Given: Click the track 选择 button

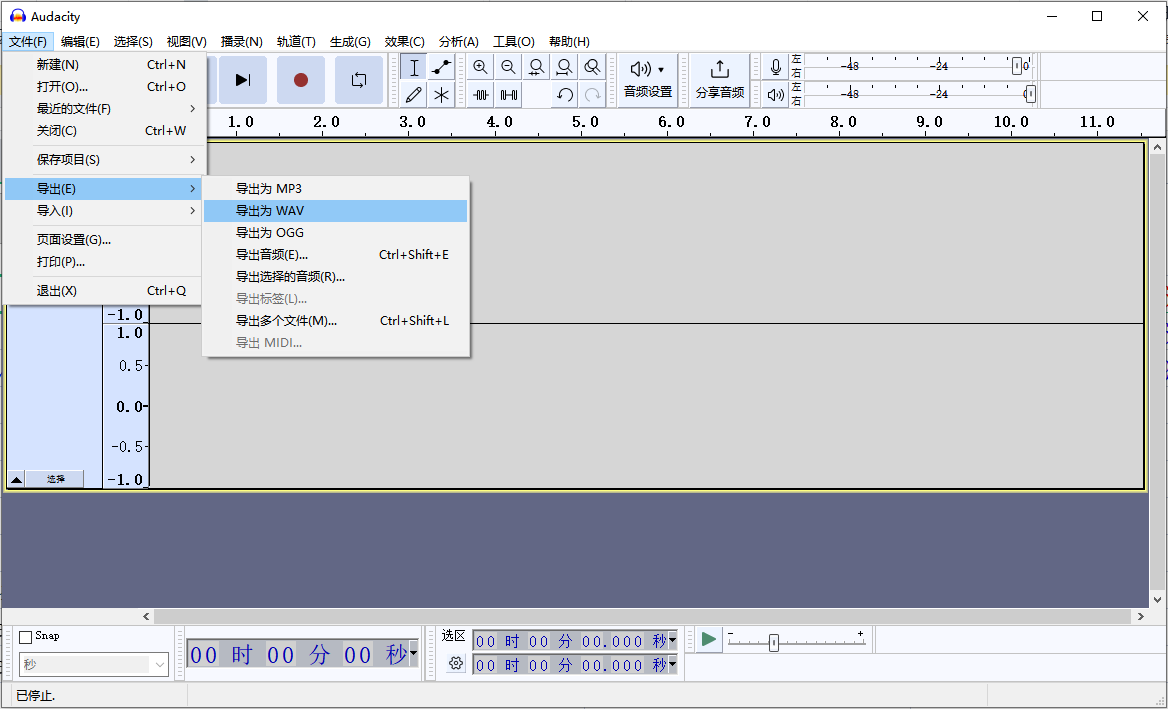Looking at the screenshot, I should click(x=55, y=479).
